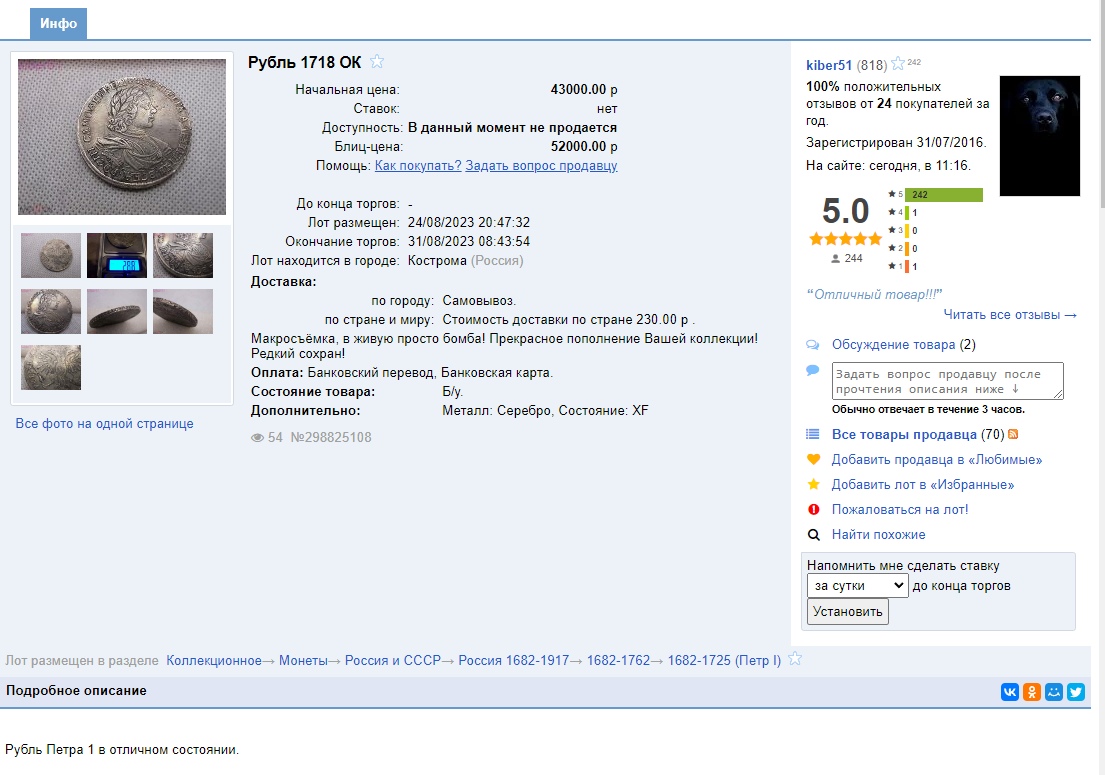Click the seller question text field
Image resolution: width=1105 pixels, height=775 pixels.
coord(947,381)
